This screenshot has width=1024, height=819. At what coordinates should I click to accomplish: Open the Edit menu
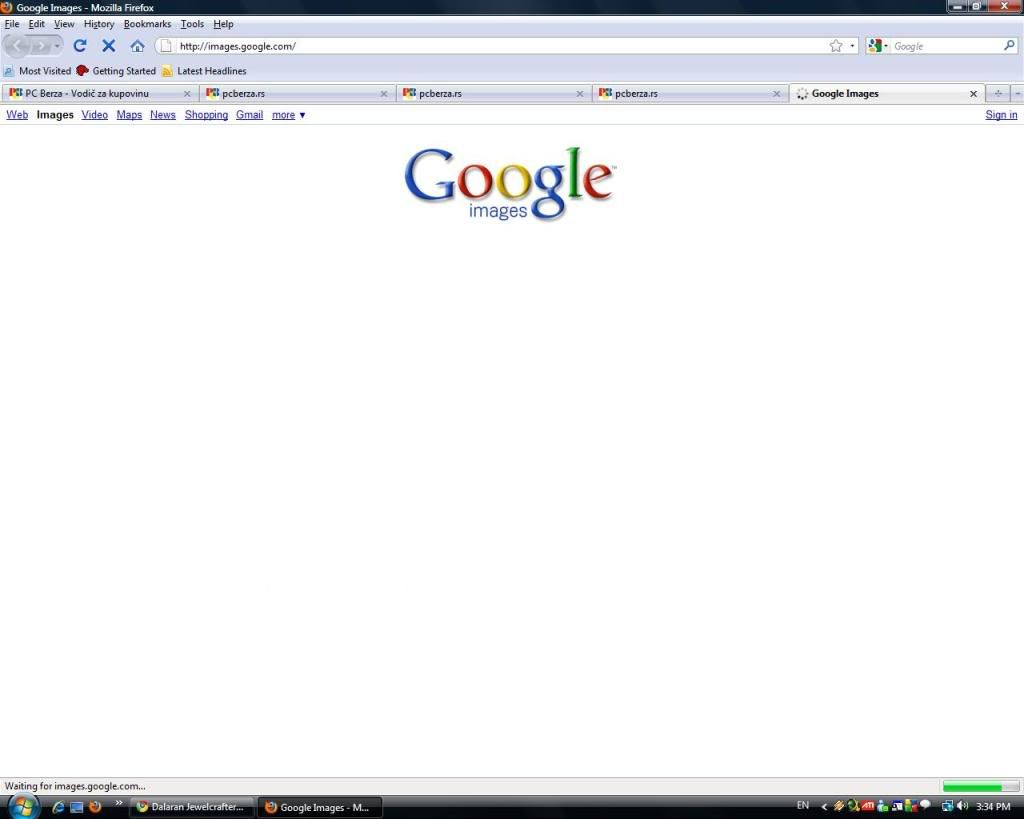(x=37, y=24)
